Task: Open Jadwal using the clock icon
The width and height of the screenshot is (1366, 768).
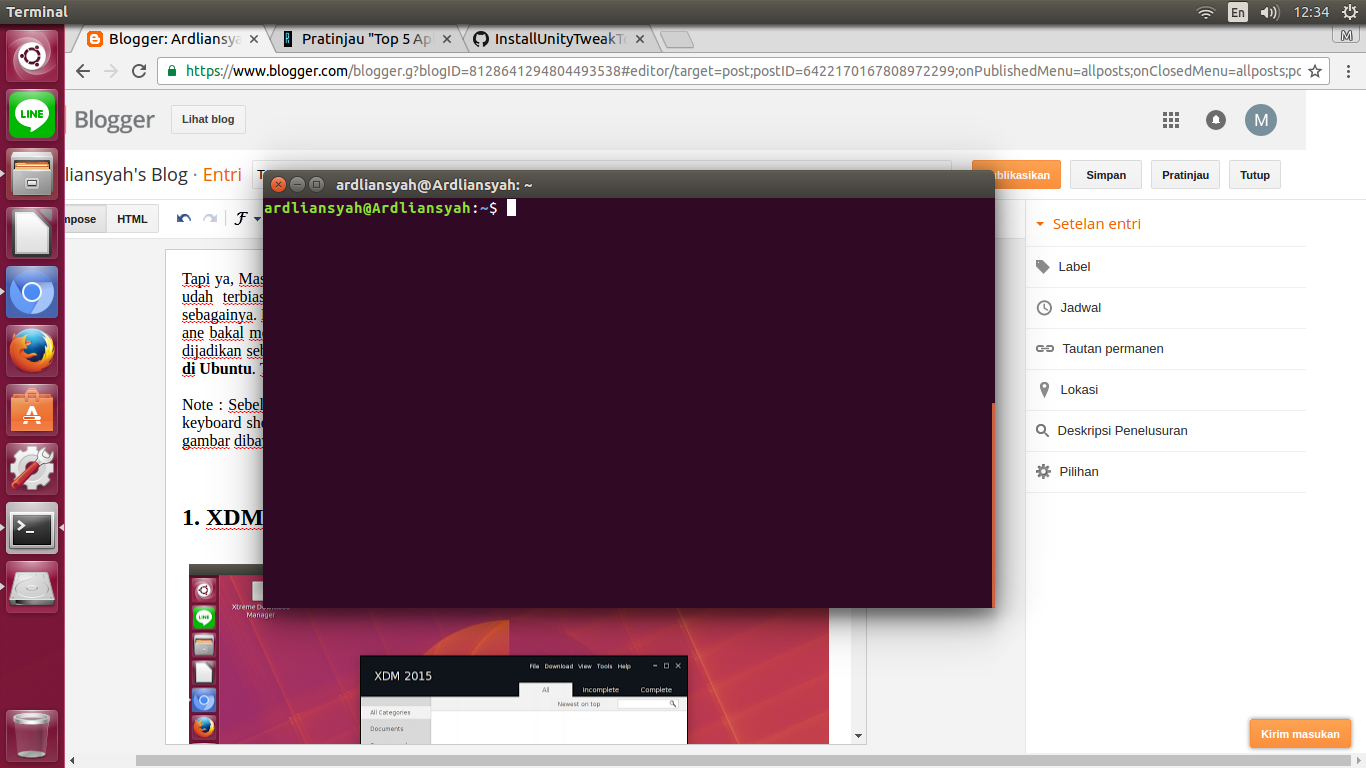Action: [x=1043, y=307]
